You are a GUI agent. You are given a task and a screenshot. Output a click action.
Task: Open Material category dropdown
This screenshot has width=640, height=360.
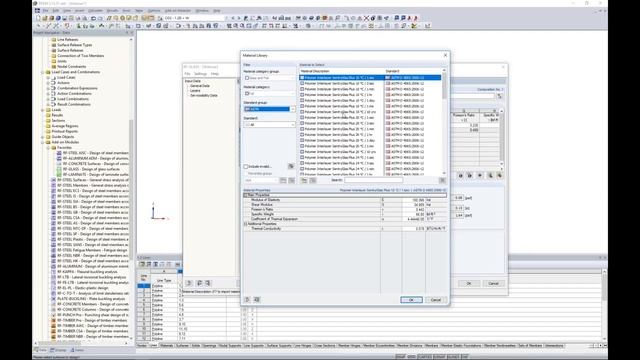click(x=269, y=93)
